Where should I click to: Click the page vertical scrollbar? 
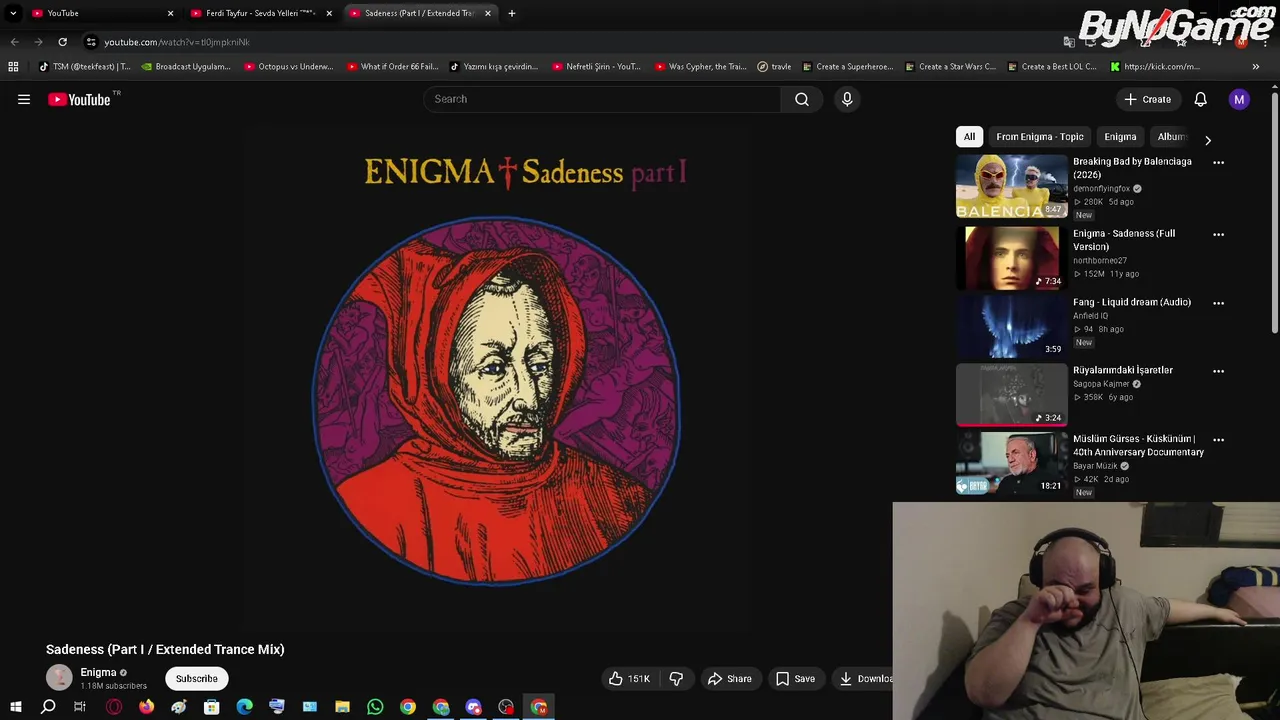pos(1275,215)
